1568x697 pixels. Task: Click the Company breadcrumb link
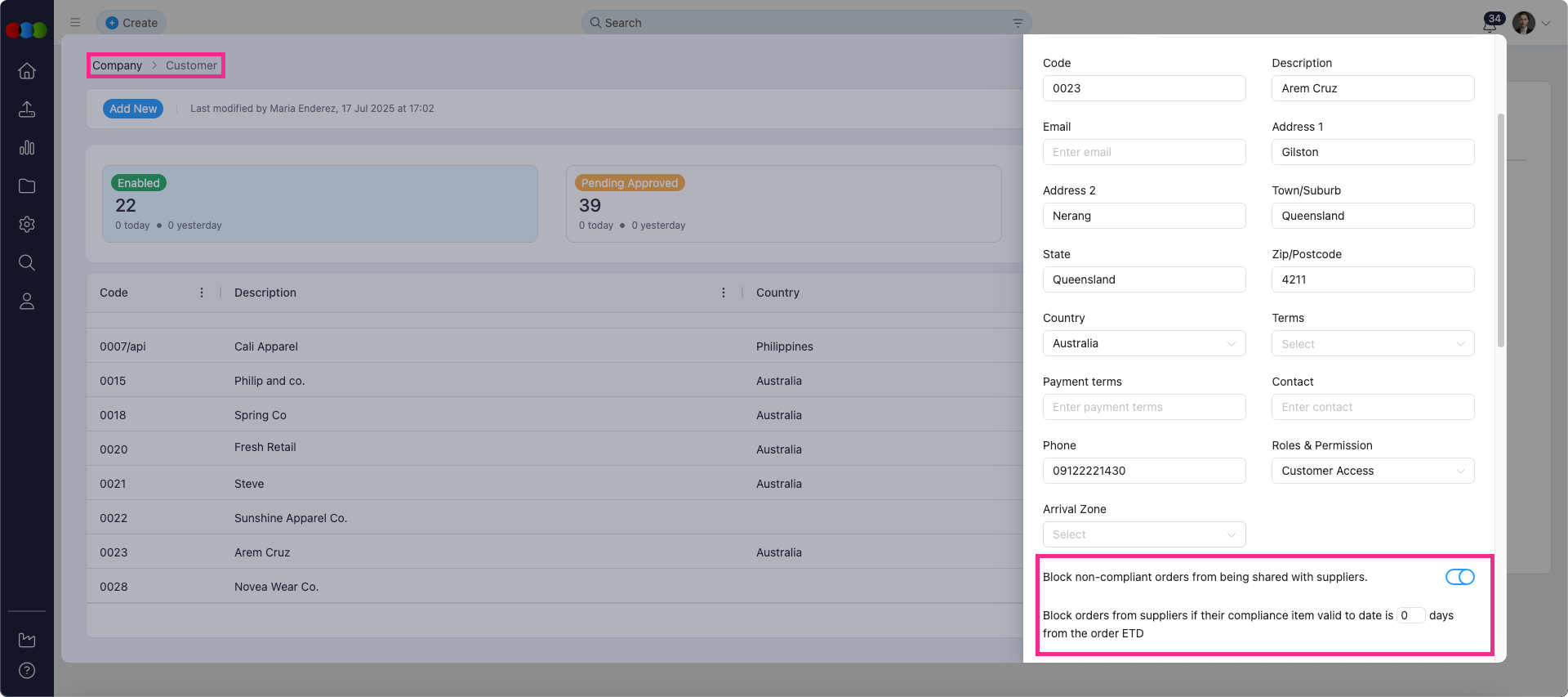[117, 65]
